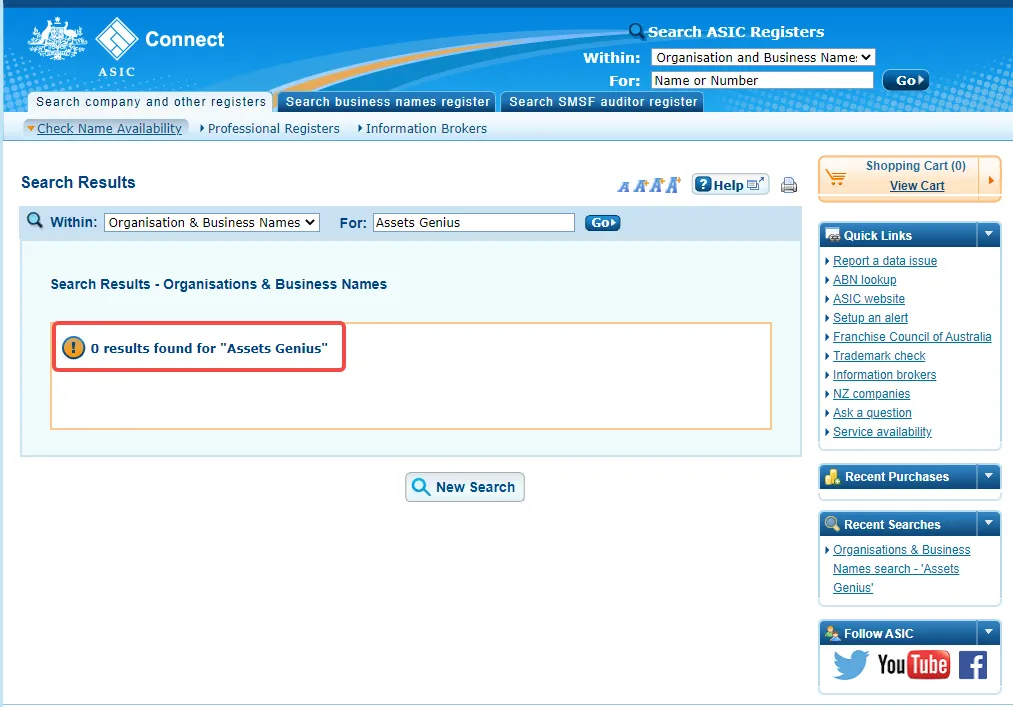
Task: Click the Recent Searches header icon
Action: click(833, 524)
